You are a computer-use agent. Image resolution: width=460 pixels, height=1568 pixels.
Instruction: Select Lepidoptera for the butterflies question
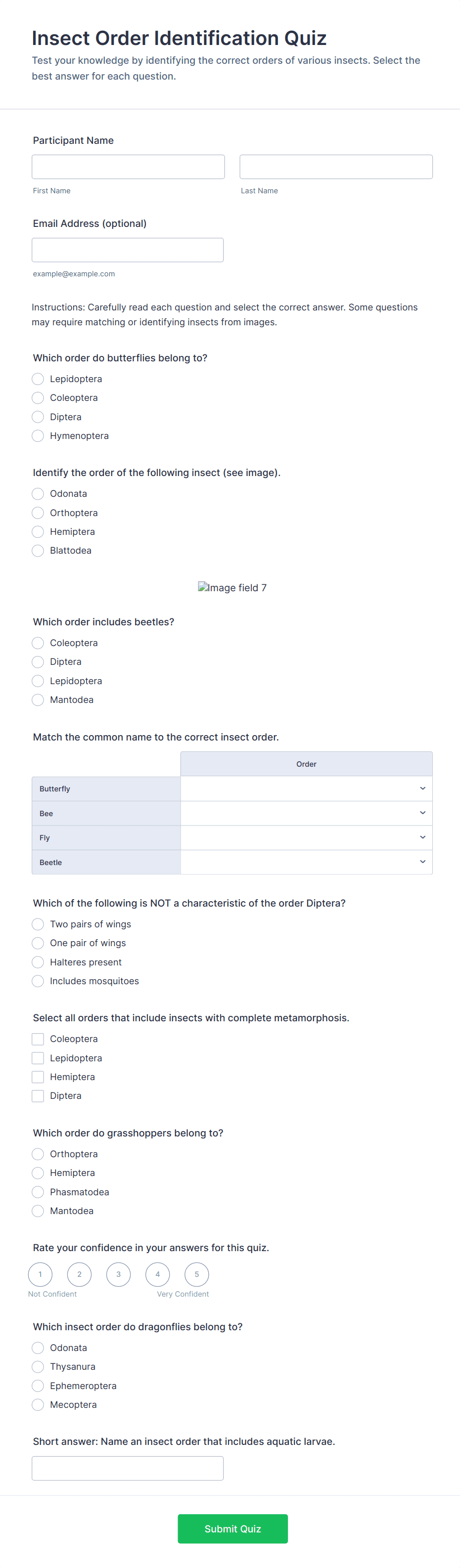click(x=38, y=379)
